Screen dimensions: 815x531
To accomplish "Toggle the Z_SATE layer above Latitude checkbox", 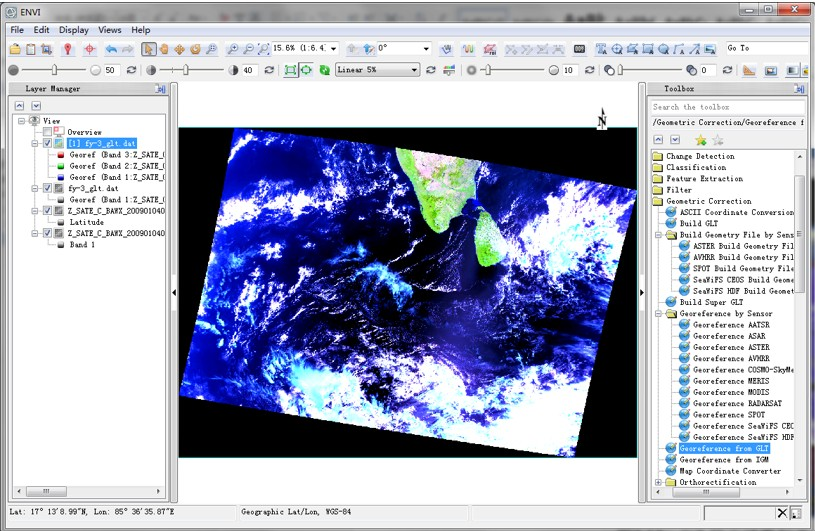I will coord(47,211).
